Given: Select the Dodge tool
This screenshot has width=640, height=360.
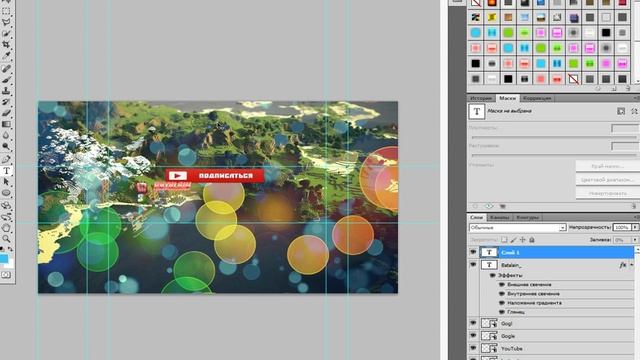Looking at the screenshot, I should point(6,146).
